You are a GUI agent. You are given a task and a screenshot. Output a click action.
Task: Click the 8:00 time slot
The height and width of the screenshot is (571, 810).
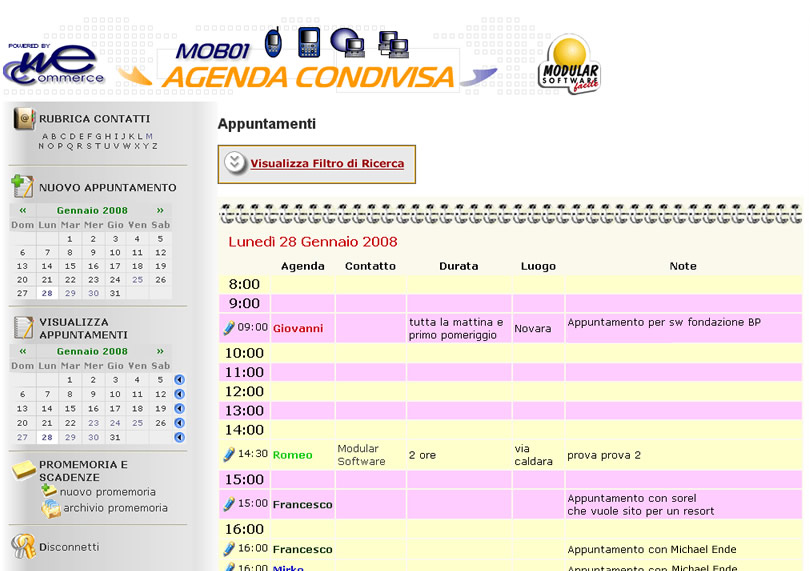(x=244, y=284)
